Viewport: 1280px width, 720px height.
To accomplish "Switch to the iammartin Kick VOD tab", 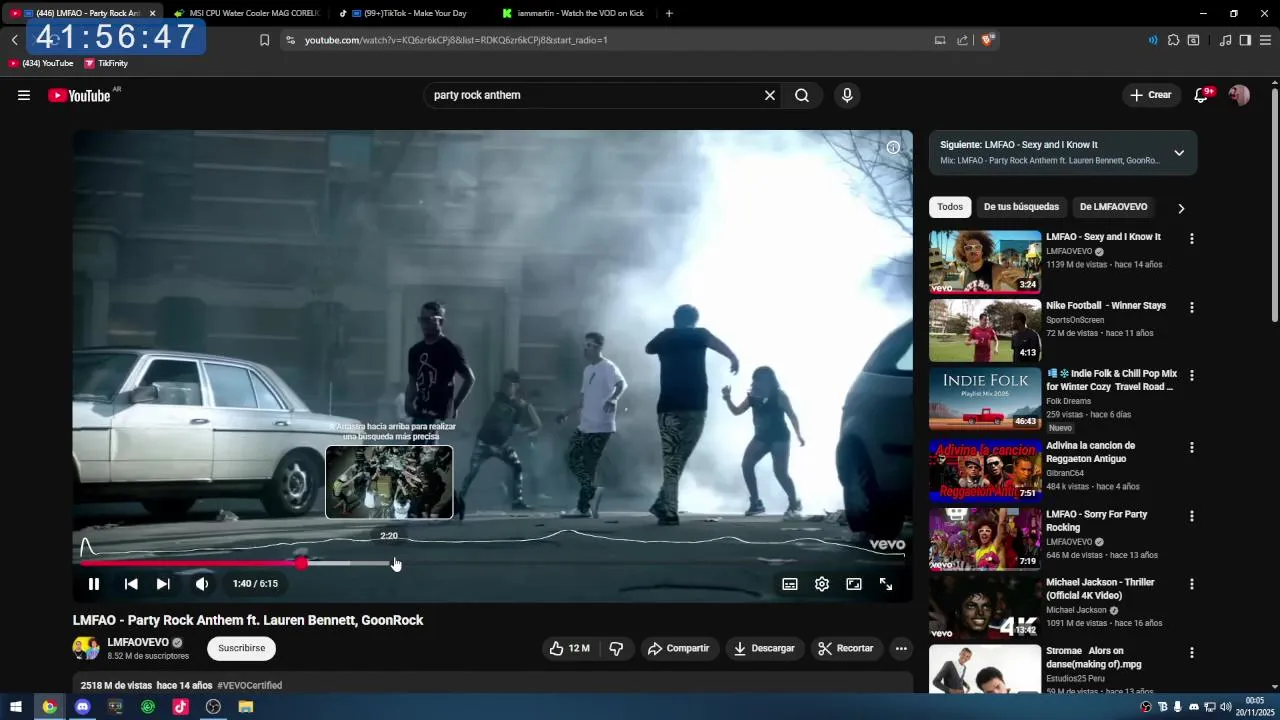I will 574,13.
